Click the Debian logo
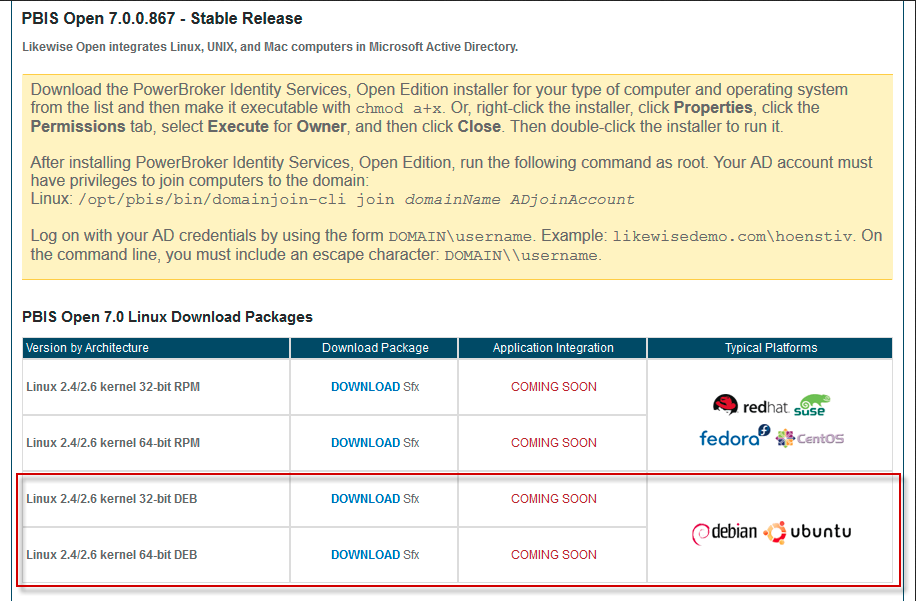916x601 pixels. pos(724,532)
